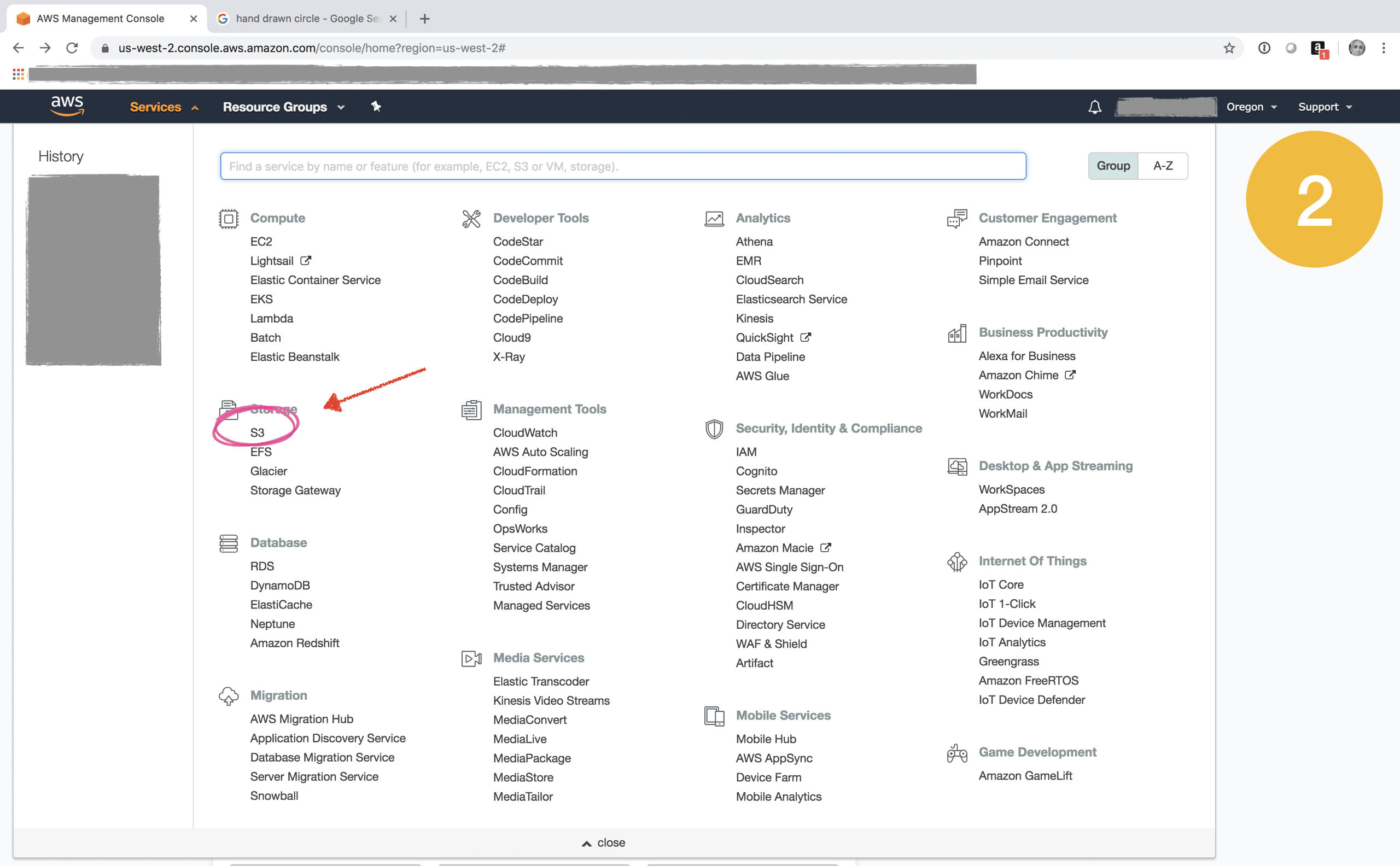Screen dimensions: 1400x866
Task: Click the Database category icon
Action: point(229,543)
